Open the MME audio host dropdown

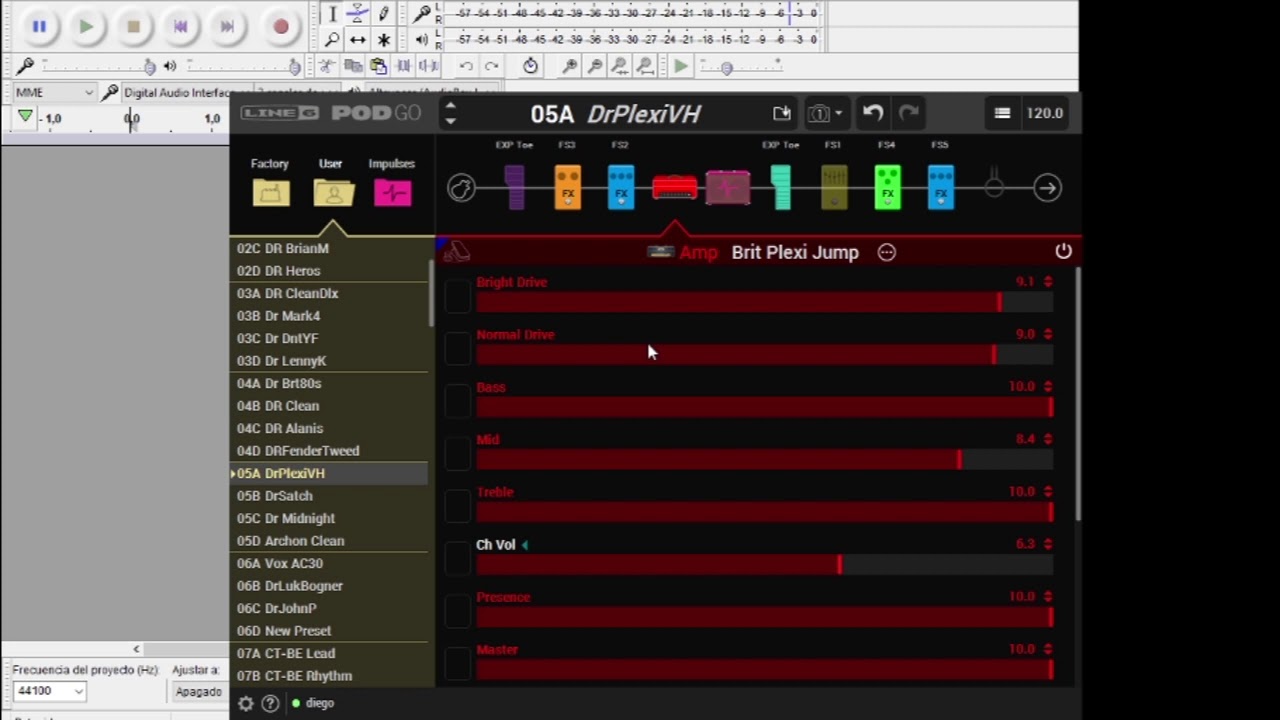pyautogui.click(x=54, y=92)
